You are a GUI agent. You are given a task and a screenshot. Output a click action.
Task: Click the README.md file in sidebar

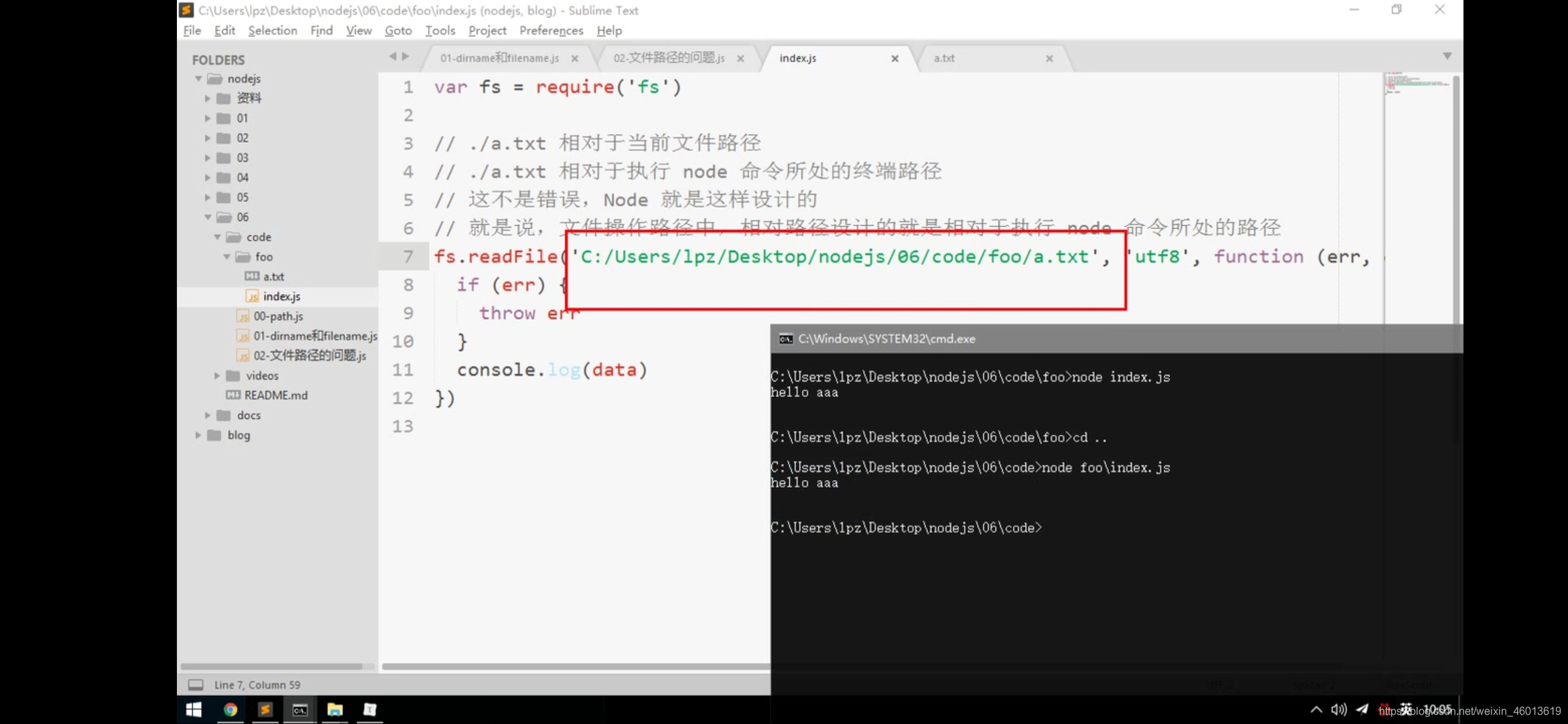click(x=275, y=395)
